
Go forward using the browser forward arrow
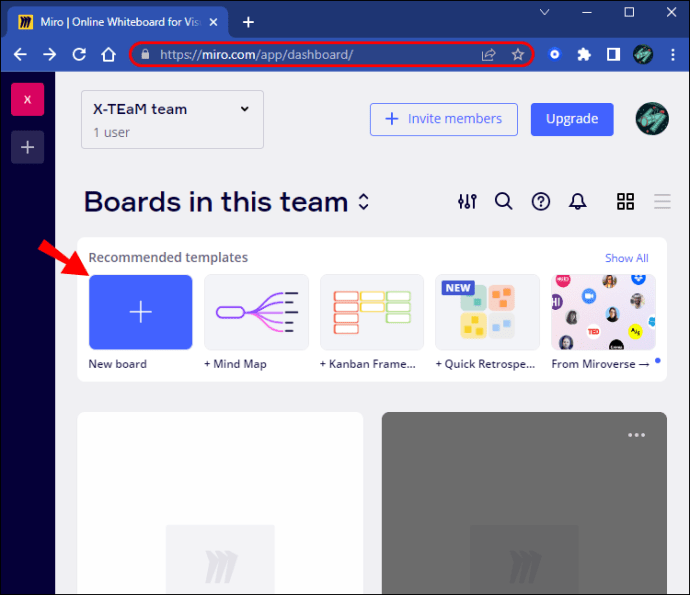(x=49, y=55)
